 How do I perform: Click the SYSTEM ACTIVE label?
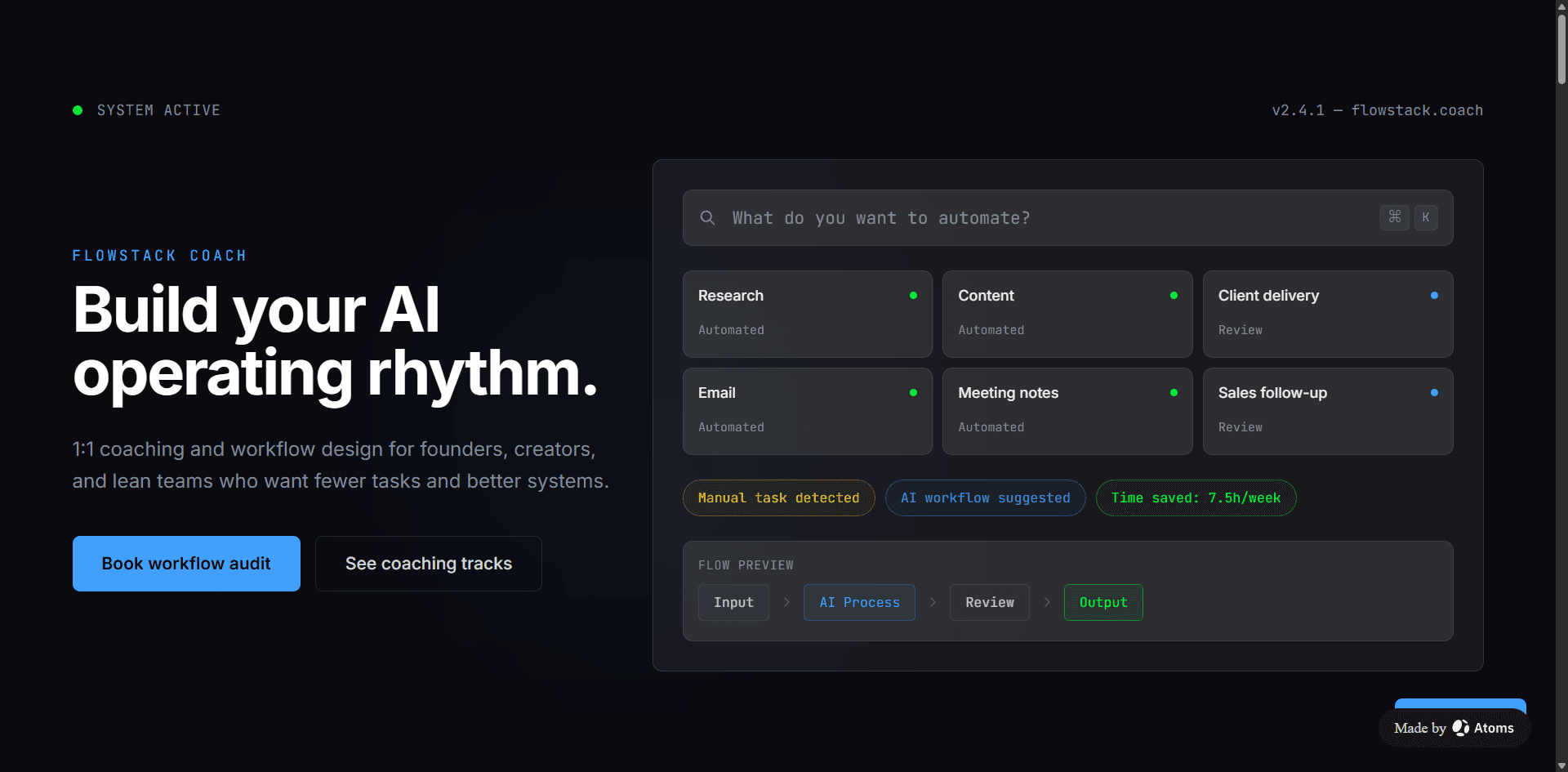click(x=158, y=110)
